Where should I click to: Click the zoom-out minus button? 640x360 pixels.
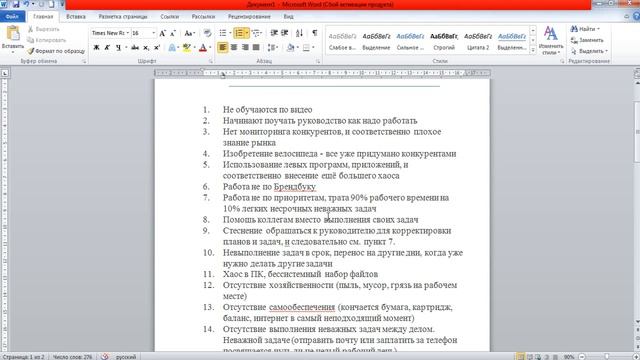(x=582, y=357)
